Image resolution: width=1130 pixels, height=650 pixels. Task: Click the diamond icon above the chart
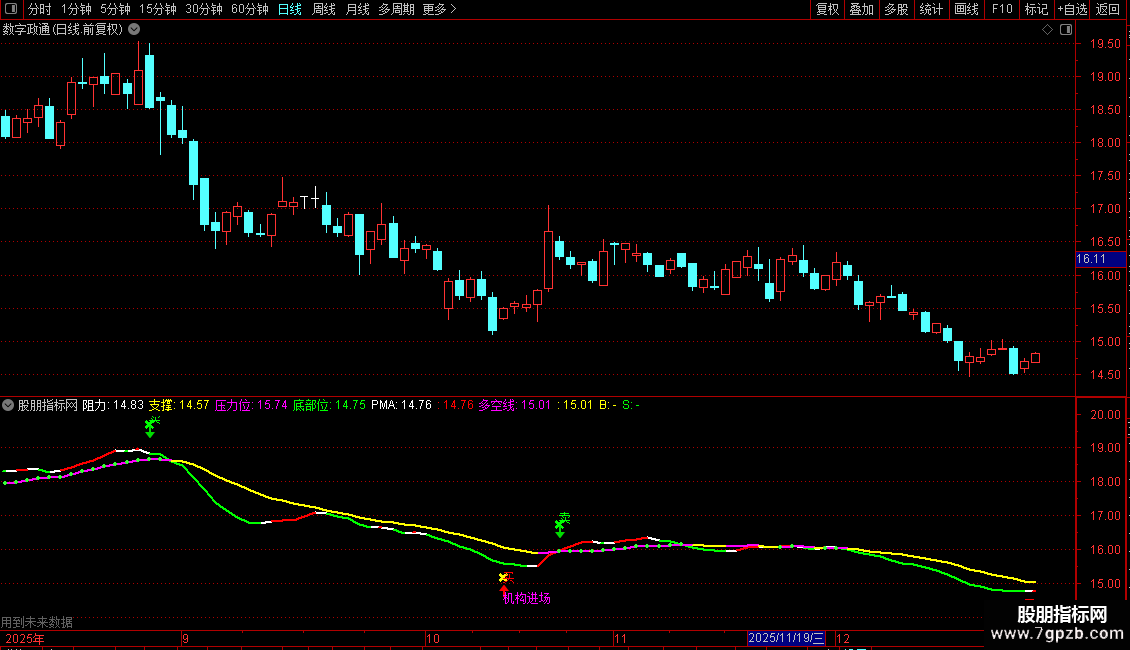(x=1047, y=30)
